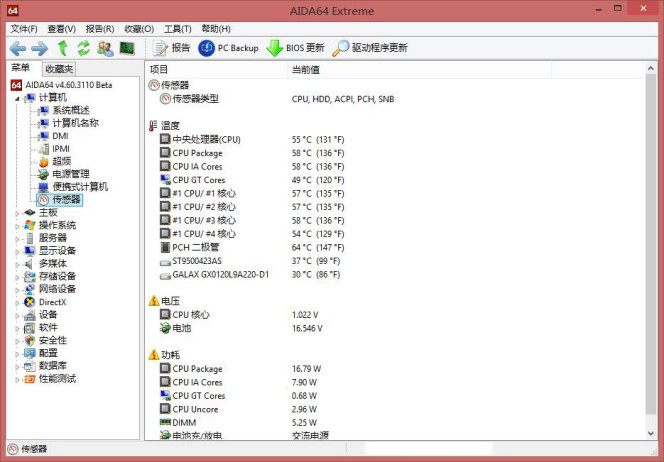
Task: Click the green up-level arrow icon
Action: click(x=63, y=48)
